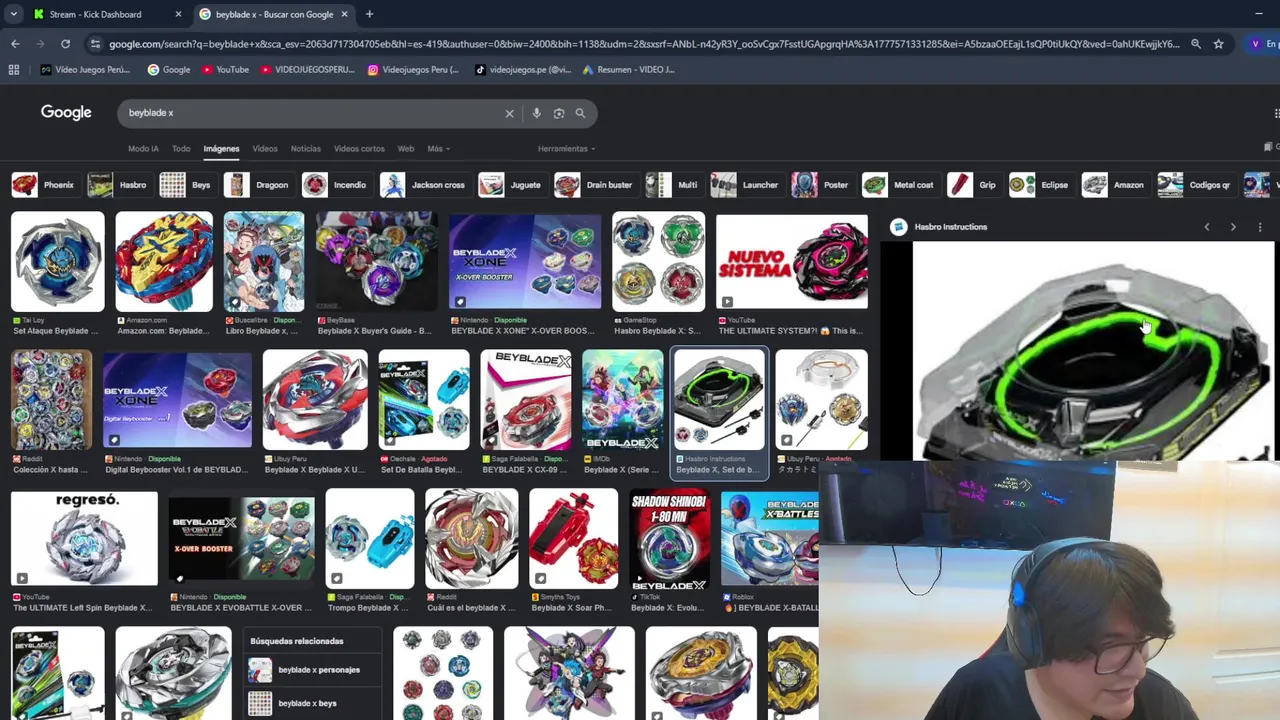This screenshot has height=720, width=1280.
Task: Click the address bar URL
Action: coord(644,44)
